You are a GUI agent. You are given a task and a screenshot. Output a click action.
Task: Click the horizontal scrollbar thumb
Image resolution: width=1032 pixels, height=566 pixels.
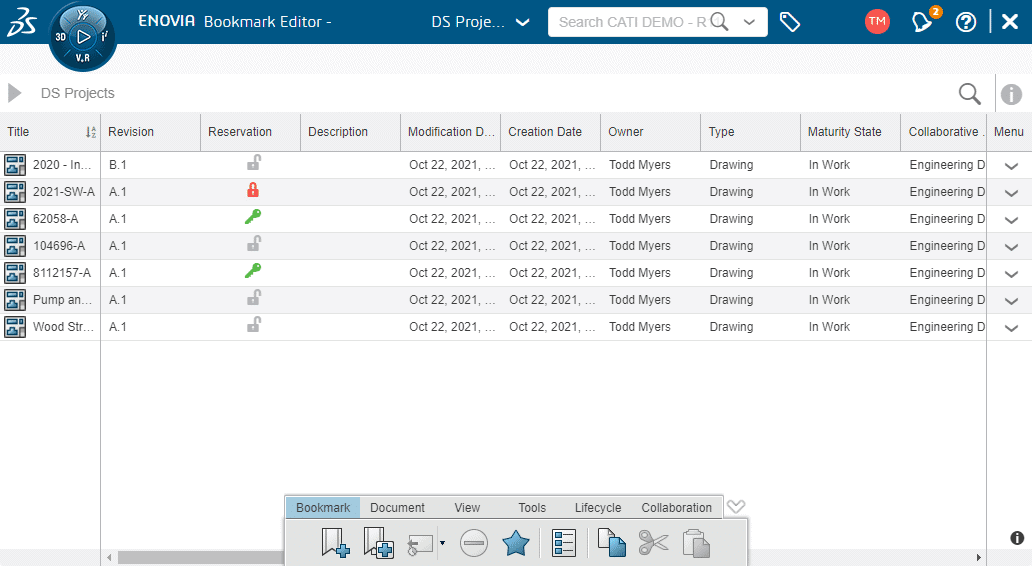201,557
